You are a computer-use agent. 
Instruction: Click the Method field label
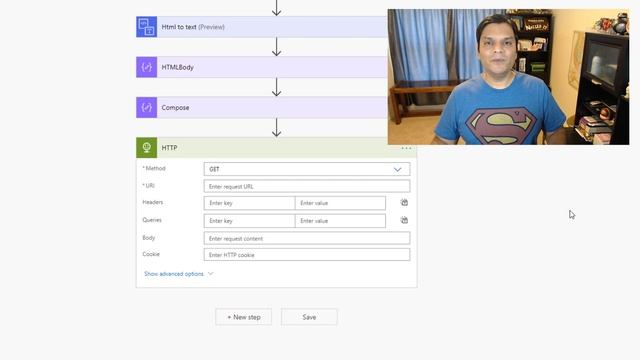pyautogui.click(x=154, y=168)
